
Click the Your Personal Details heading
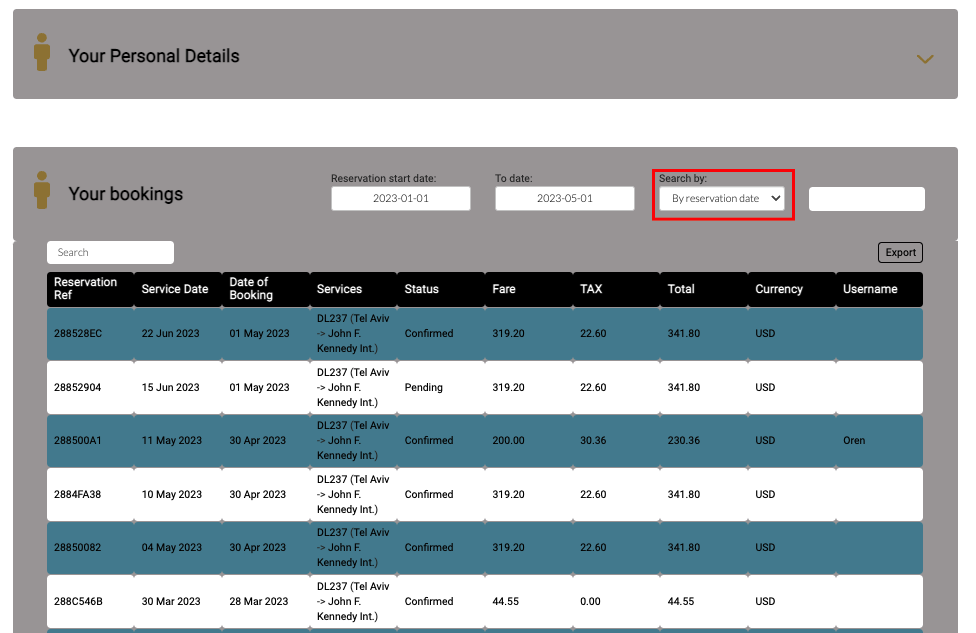(x=154, y=56)
